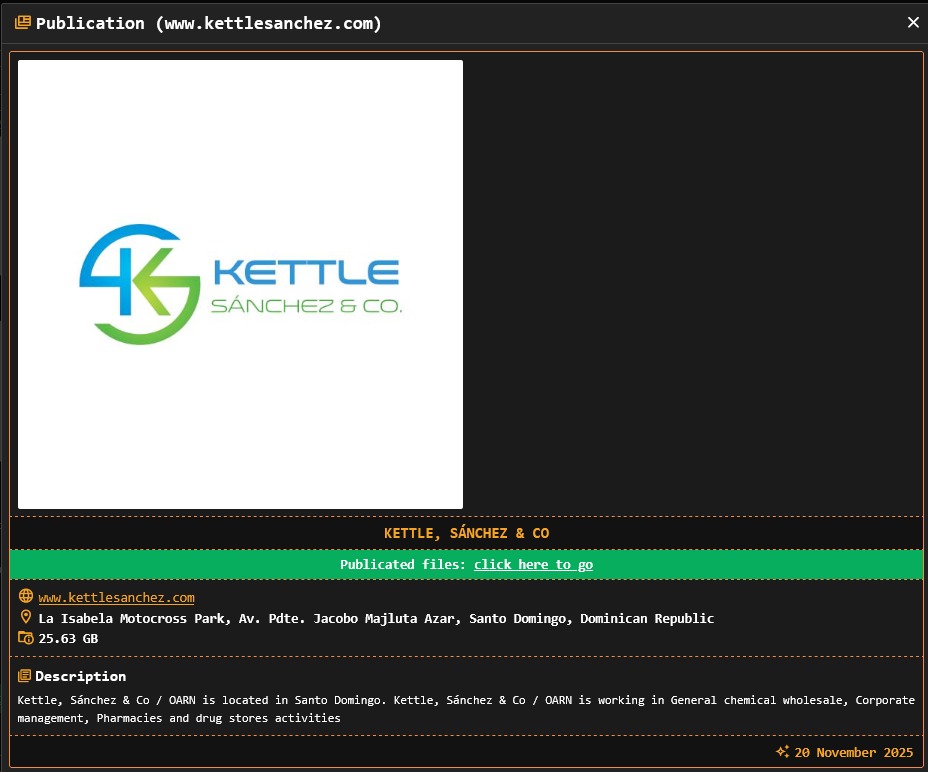This screenshot has width=928, height=772.
Task: Select the location pin icon before the address
Action: [26, 617]
